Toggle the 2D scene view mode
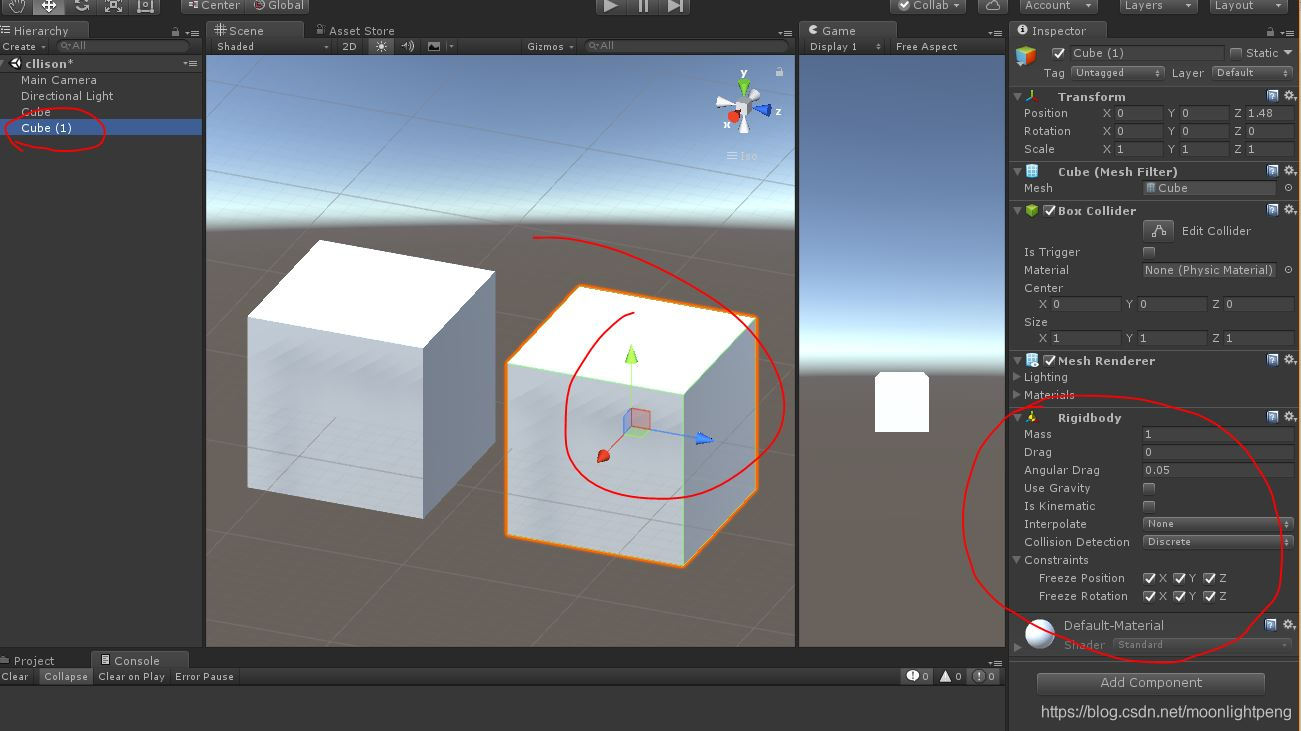Screen dimensions: 1301x731 point(349,46)
